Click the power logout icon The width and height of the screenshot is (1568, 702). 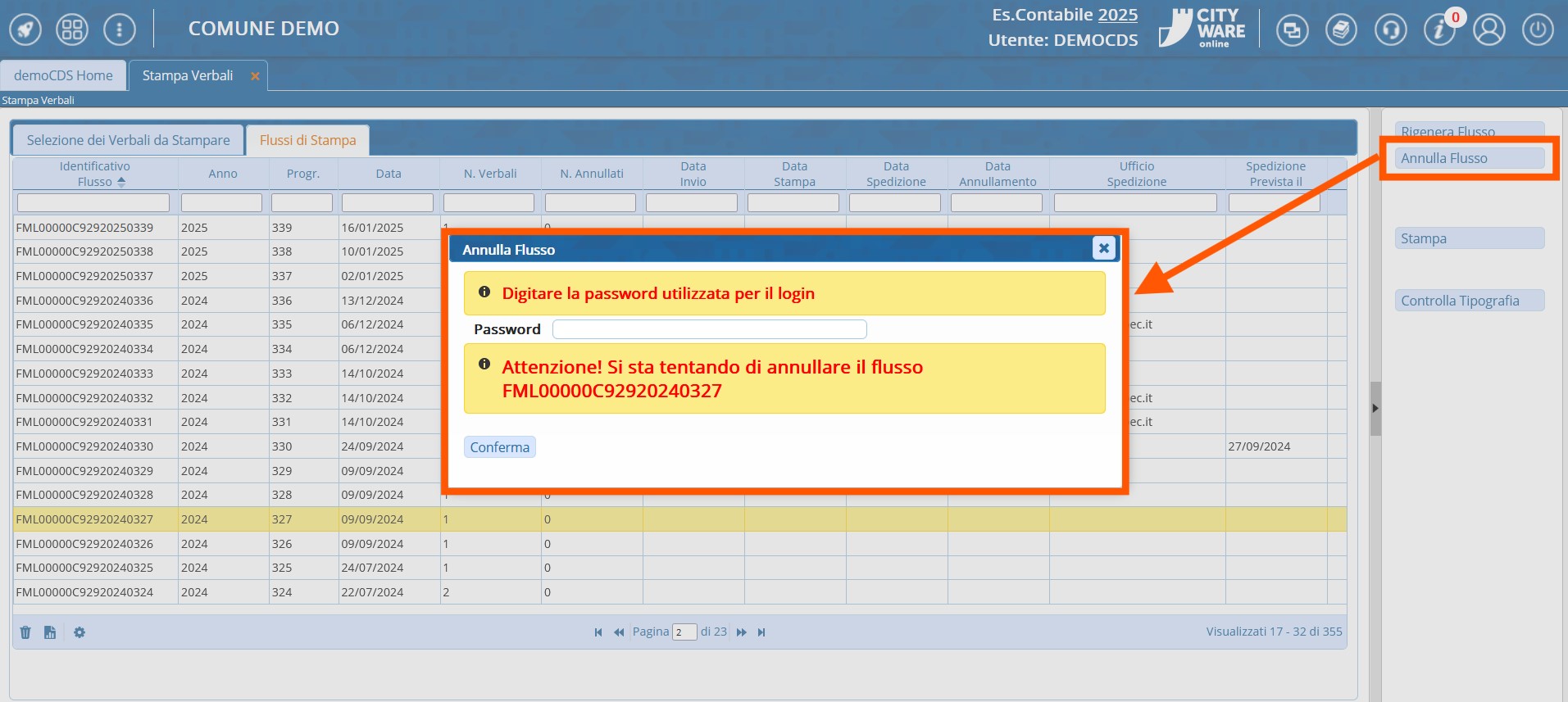click(1538, 30)
